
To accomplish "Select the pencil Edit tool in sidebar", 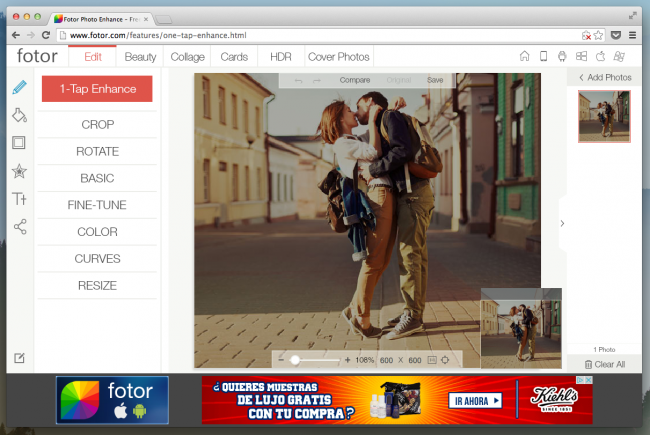I will click(x=19, y=87).
